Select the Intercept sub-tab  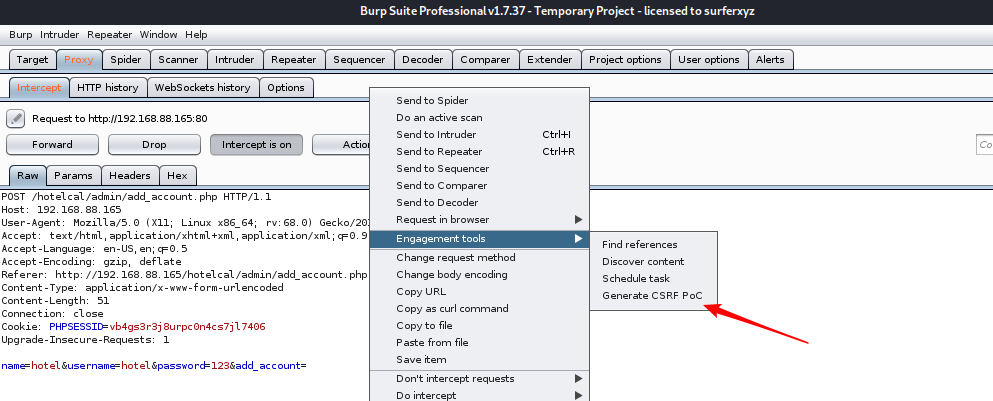pyautogui.click(x=39, y=87)
